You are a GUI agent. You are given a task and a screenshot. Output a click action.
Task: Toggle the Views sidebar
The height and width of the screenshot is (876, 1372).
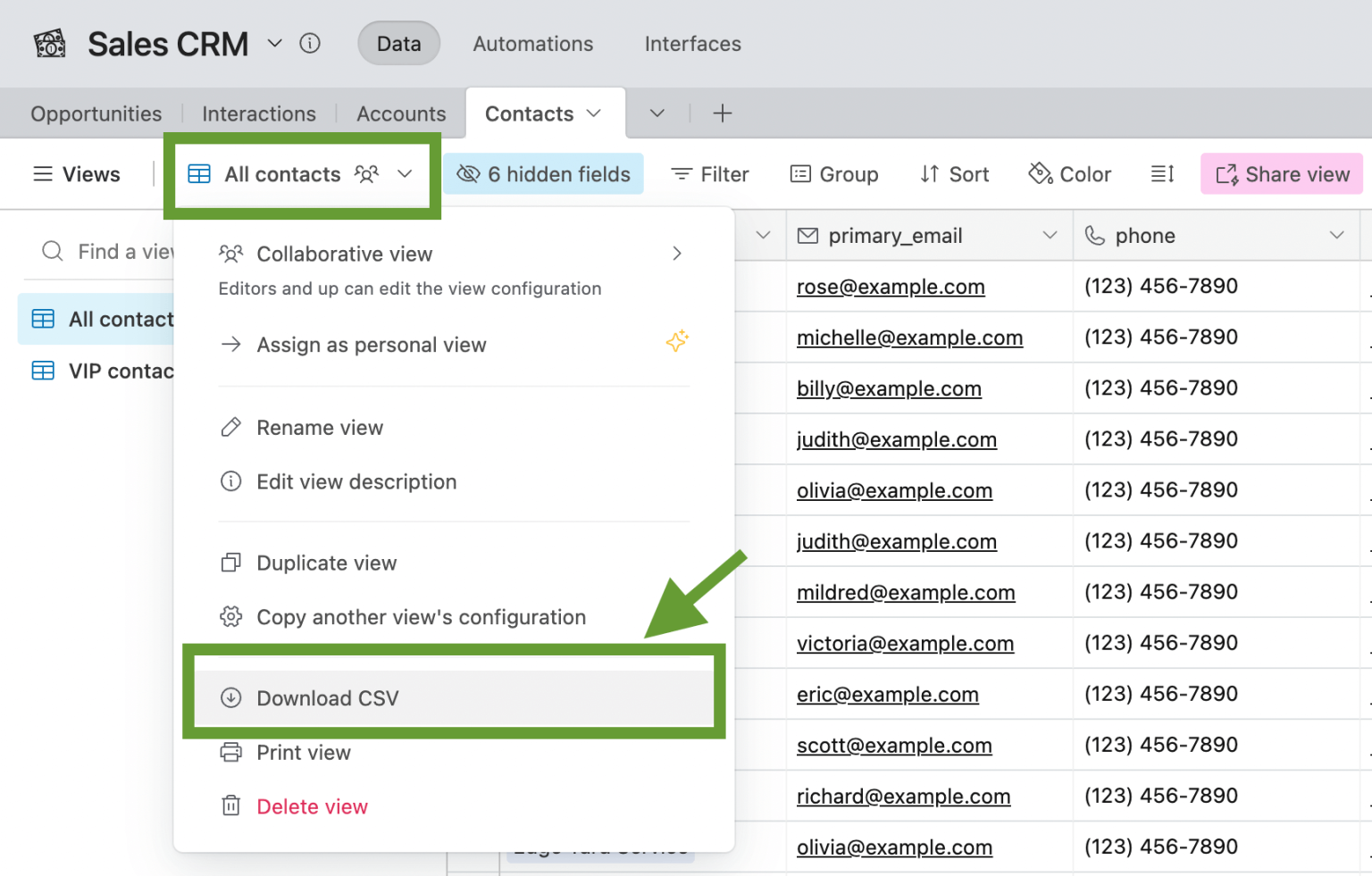pos(77,174)
